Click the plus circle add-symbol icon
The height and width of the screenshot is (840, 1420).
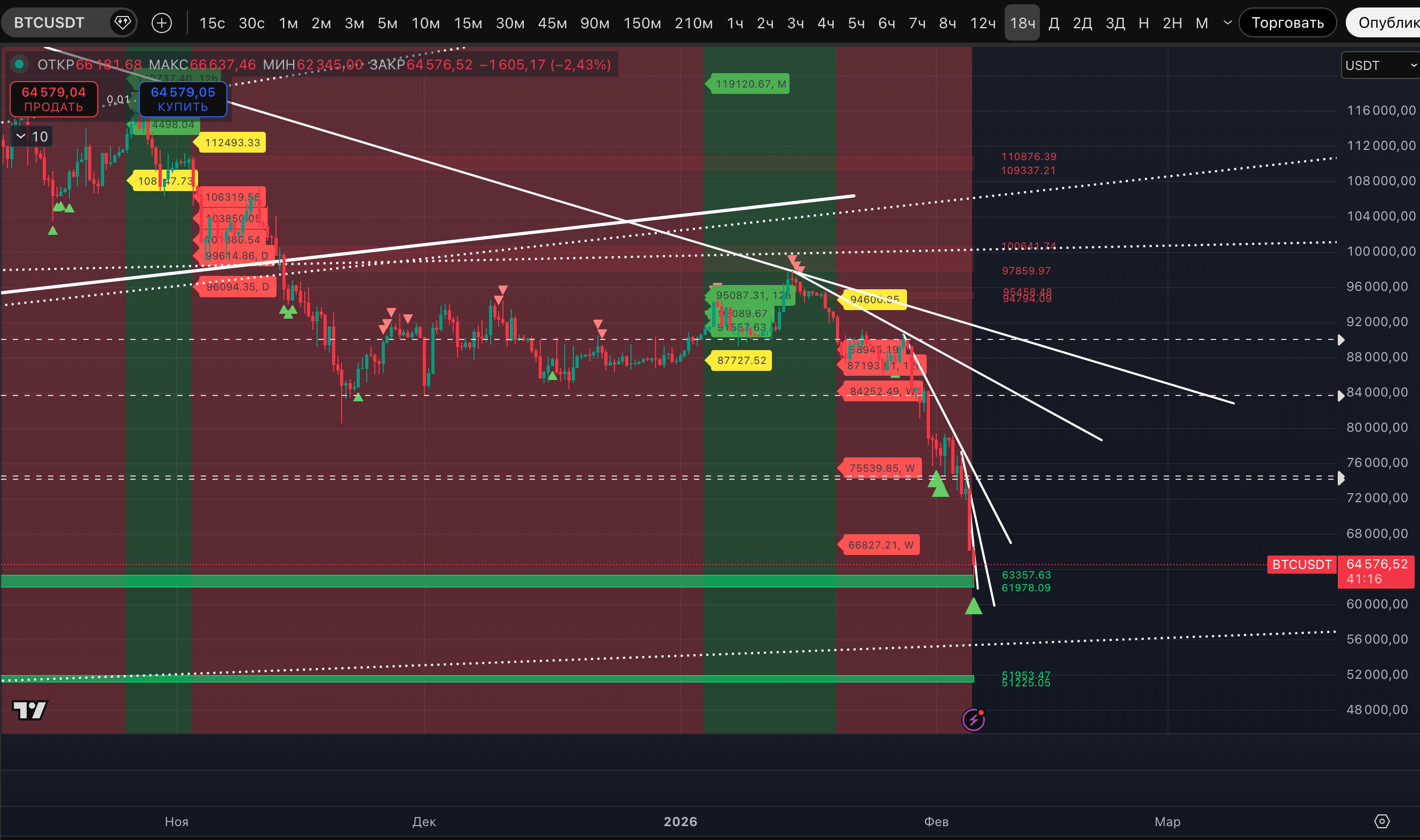[x=162, y=22]
